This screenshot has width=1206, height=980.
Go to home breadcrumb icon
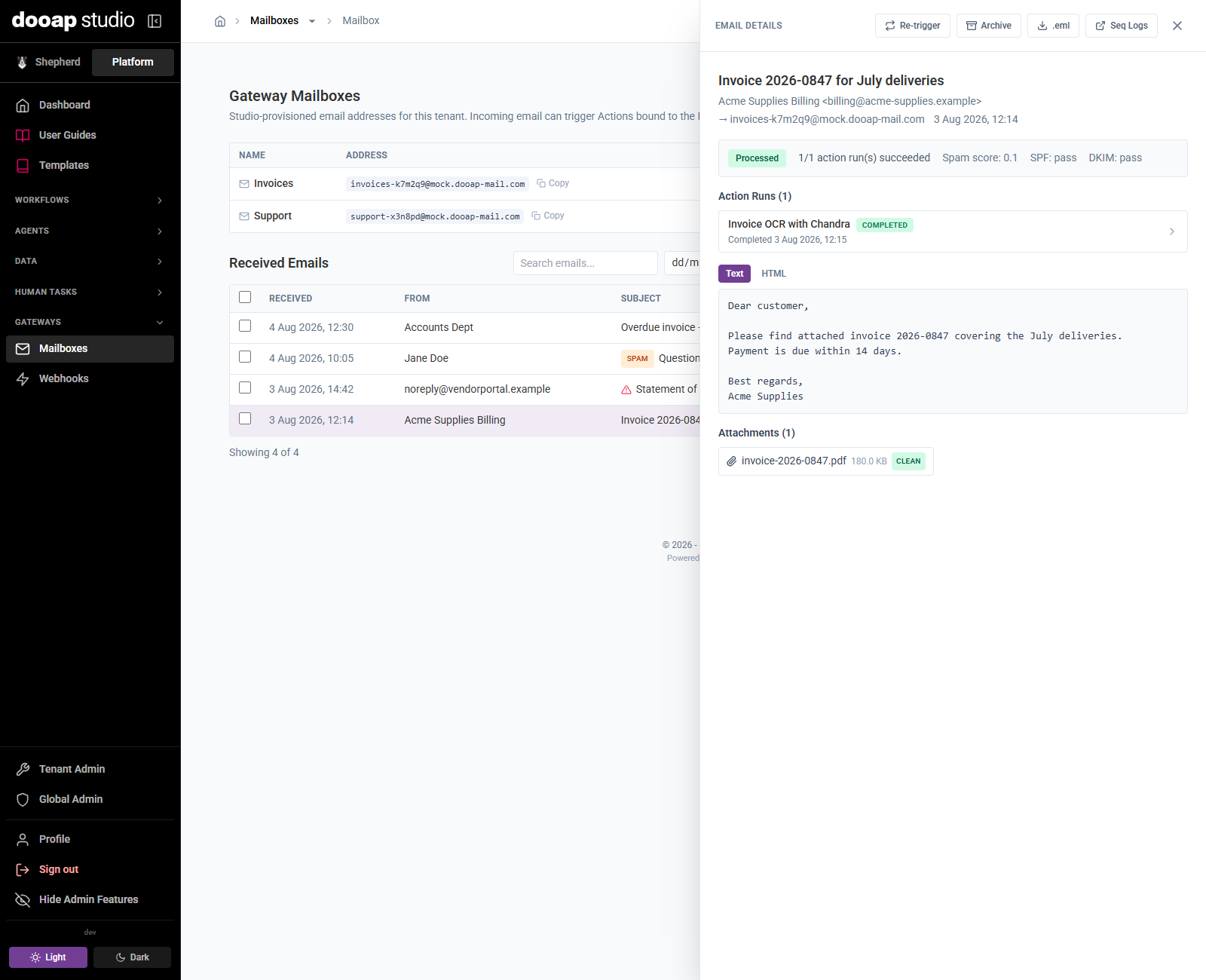220,21
